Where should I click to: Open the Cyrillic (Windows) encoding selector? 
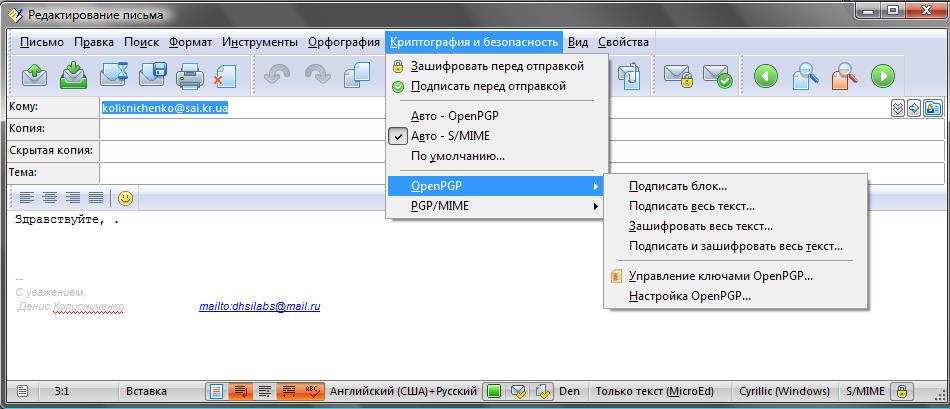[784, 391]
